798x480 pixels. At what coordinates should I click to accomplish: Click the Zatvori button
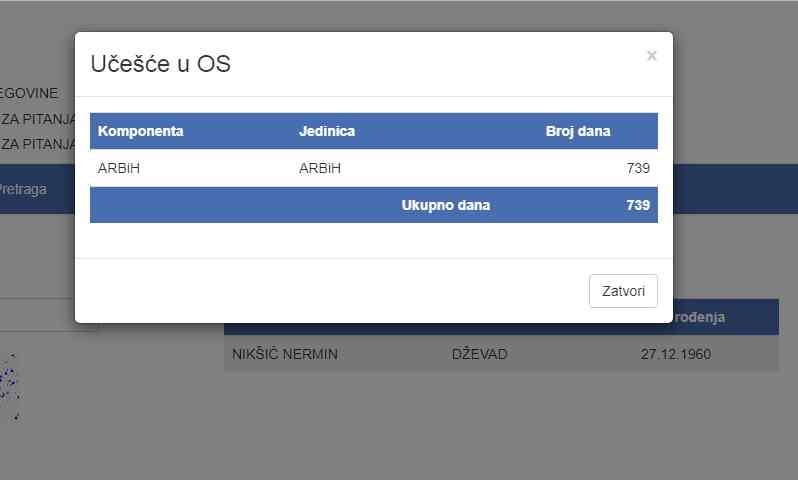tap(623, 291)
